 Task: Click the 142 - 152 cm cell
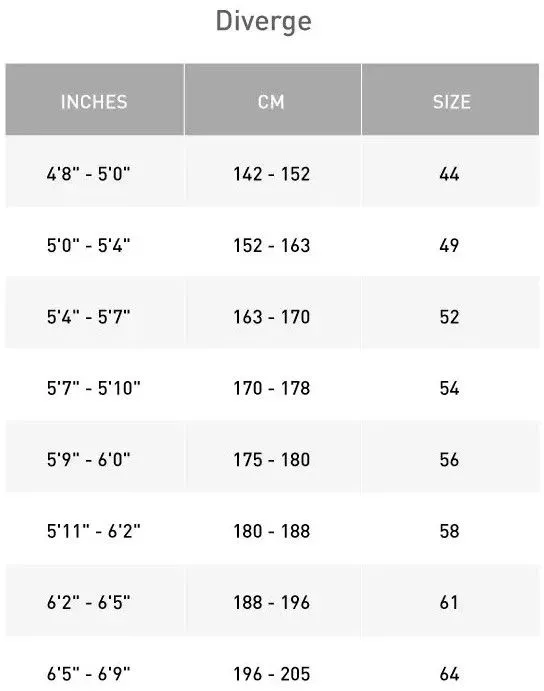pyautogui.click(x=272, y=174)
